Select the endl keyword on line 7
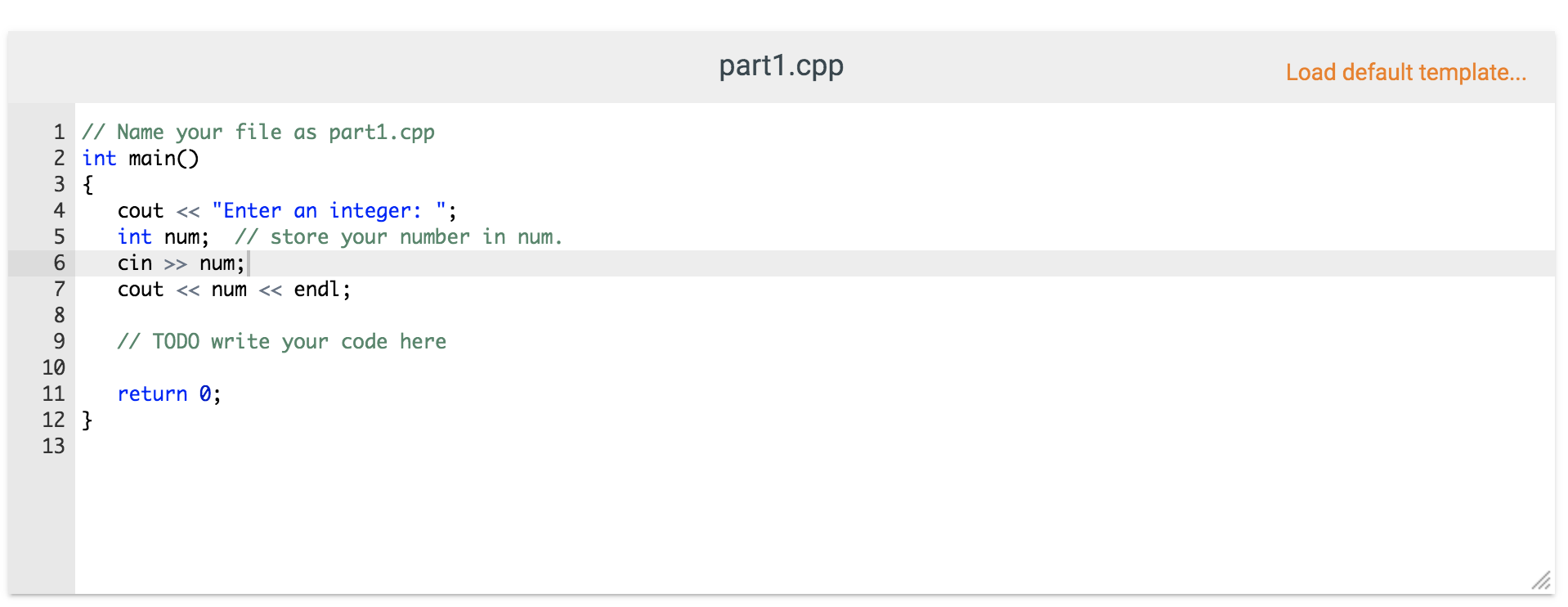Screen dimensions: 1568x607 (x=319, y=289)
